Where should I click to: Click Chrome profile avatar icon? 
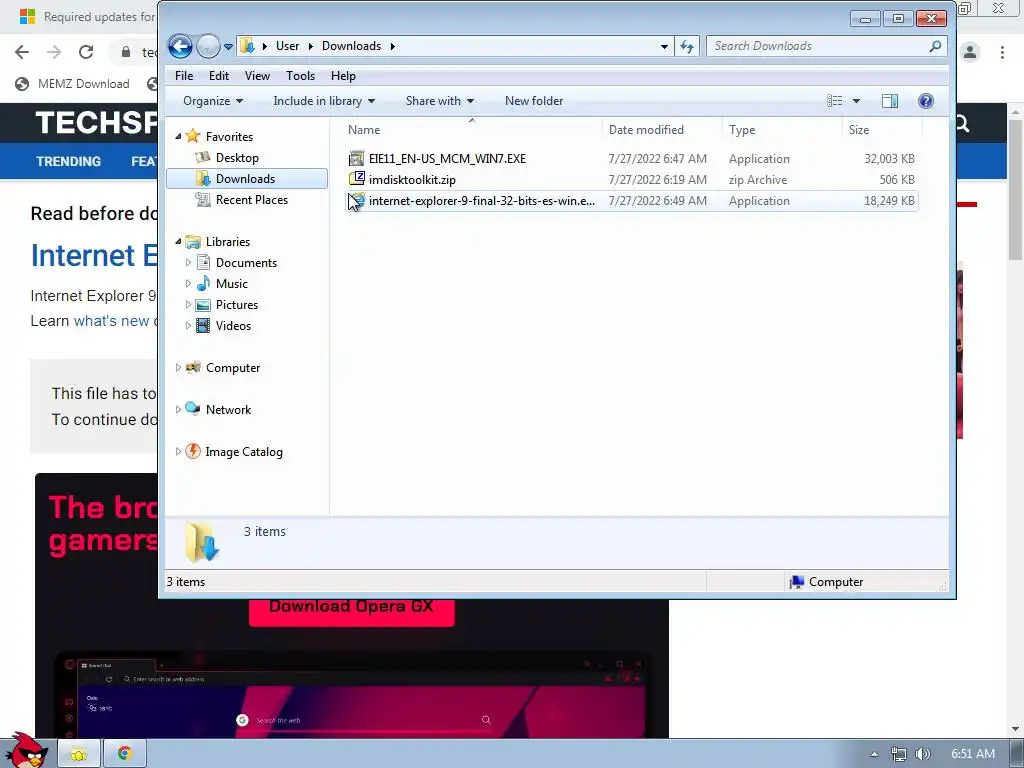[x=970, y=52]
